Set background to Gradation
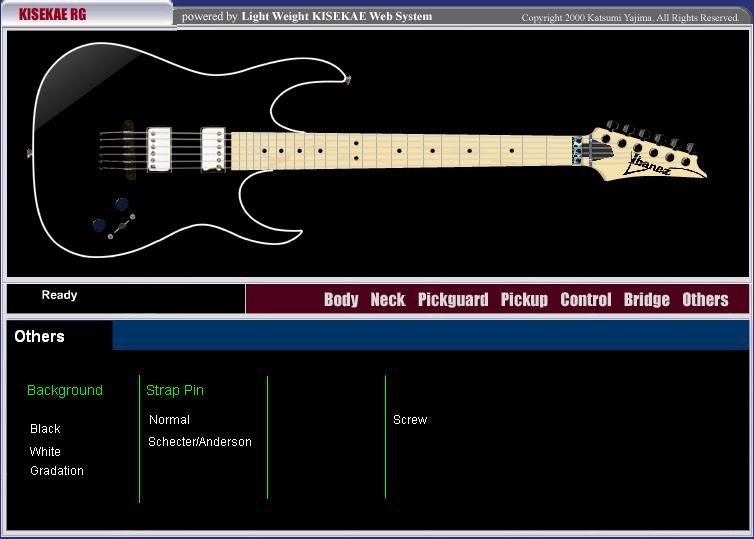The height and width of the screenshot is (539, 754). point(57,471)
